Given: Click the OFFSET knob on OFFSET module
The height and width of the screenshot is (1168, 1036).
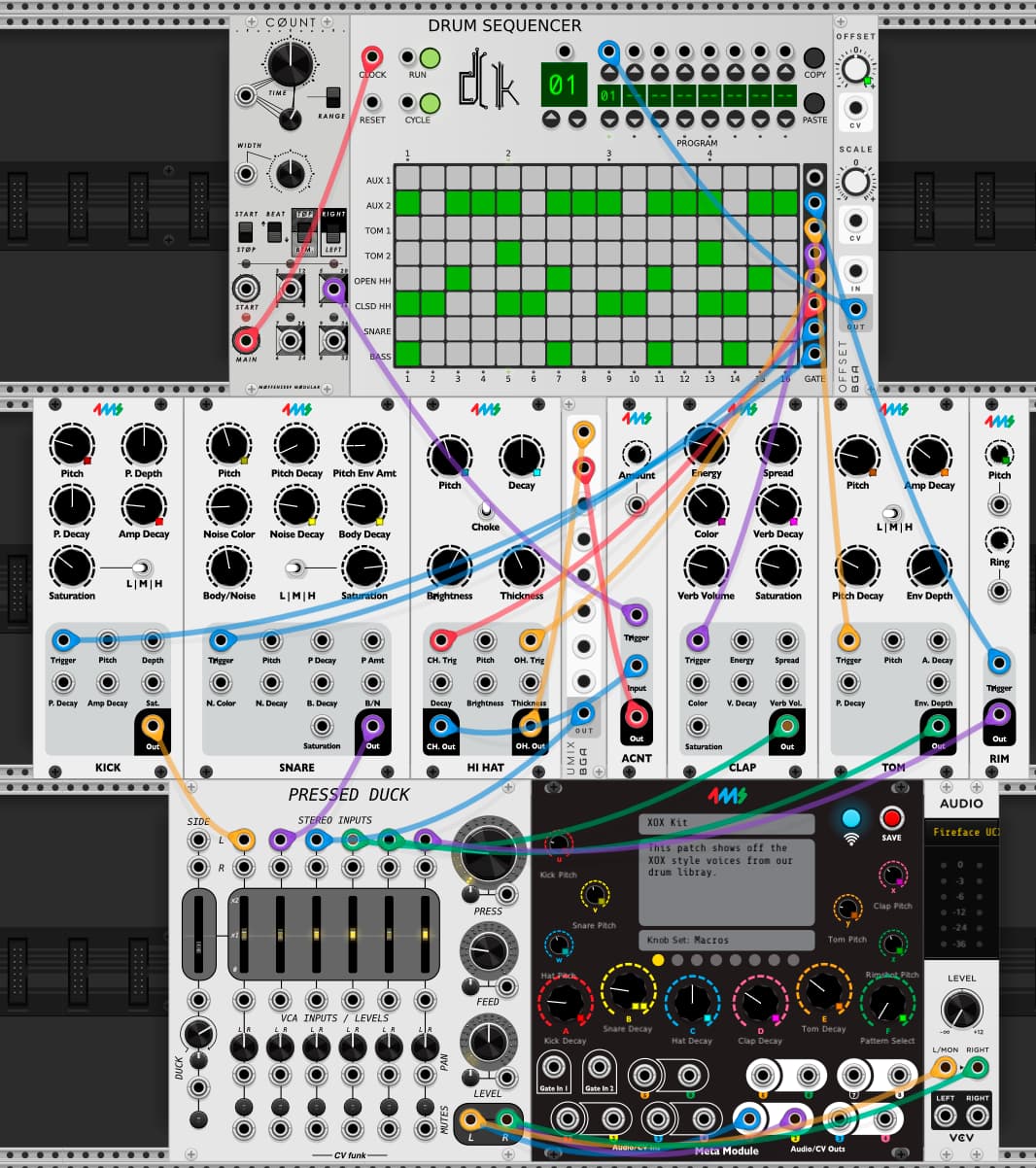Looking at the screenshot, I should tap(855, 69).
